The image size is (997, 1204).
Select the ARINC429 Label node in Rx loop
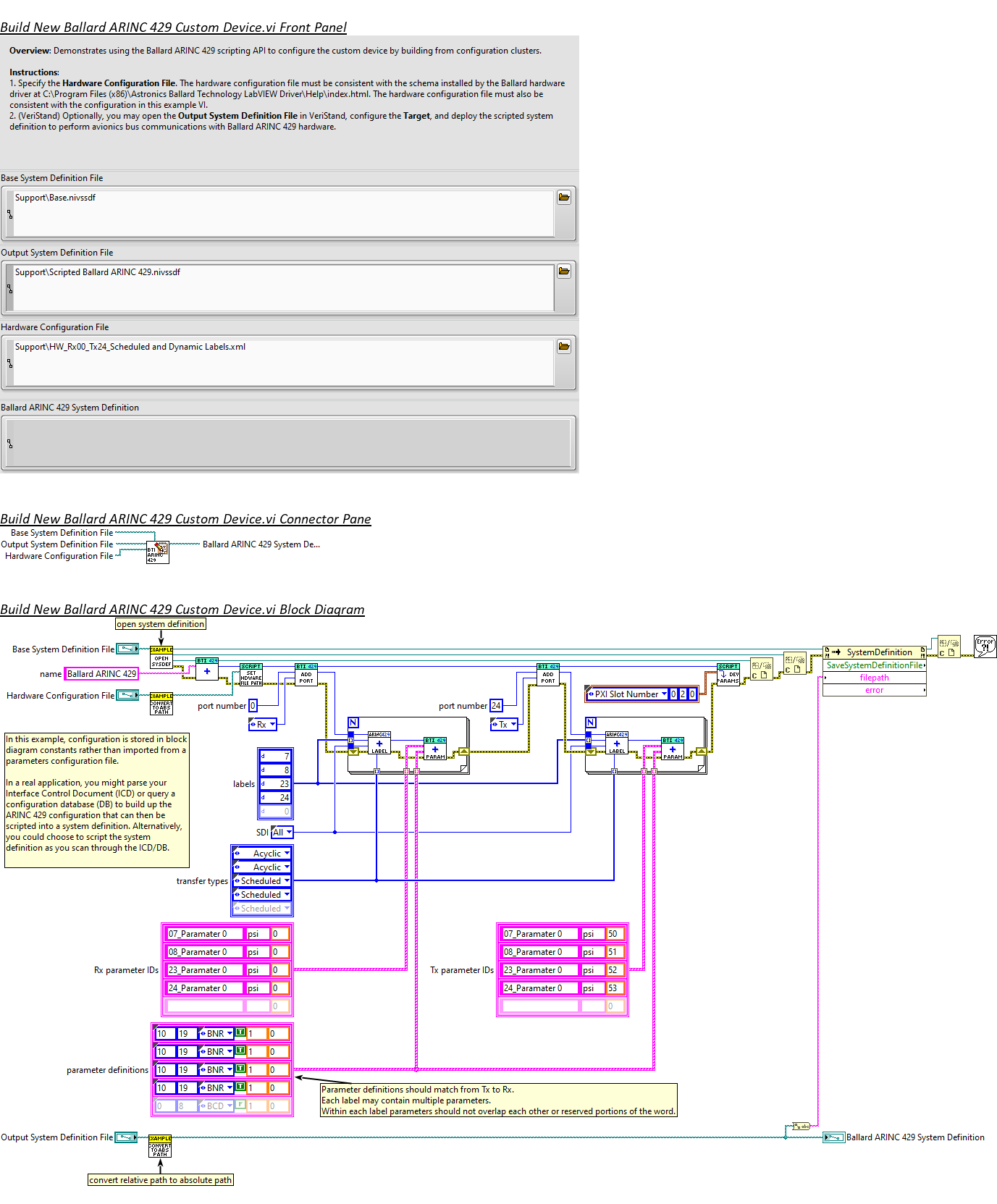(379, 744)
